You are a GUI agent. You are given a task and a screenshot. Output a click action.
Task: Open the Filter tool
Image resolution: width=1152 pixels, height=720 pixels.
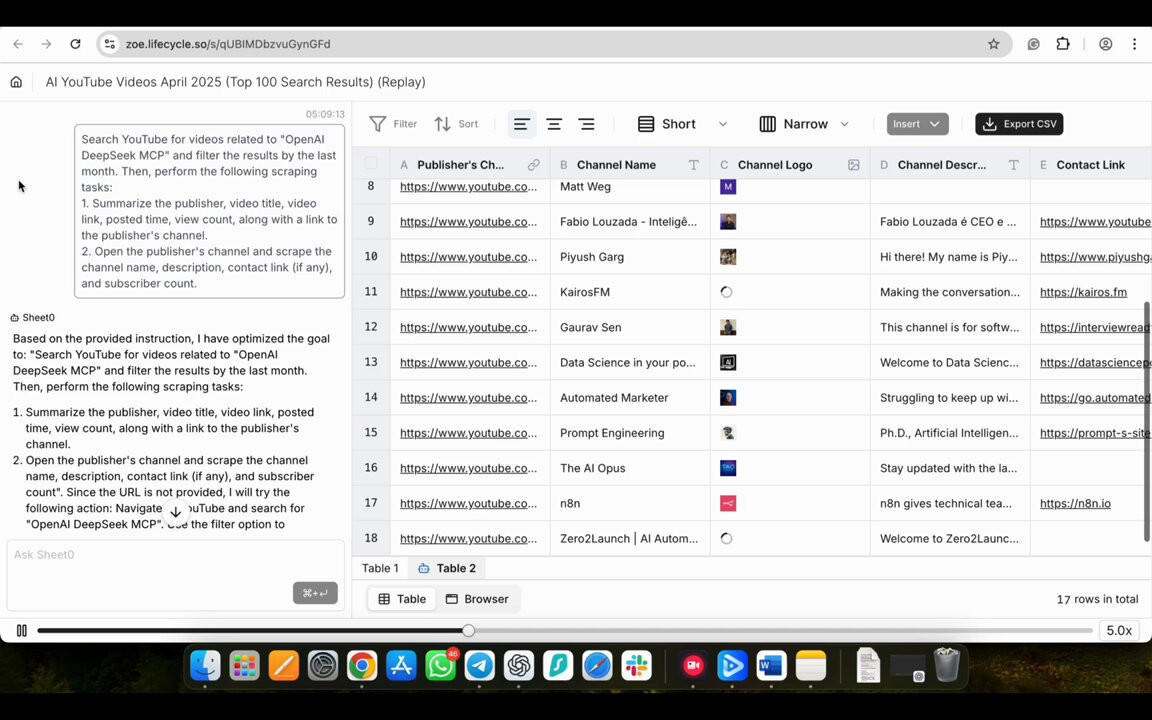pos(393,124)
